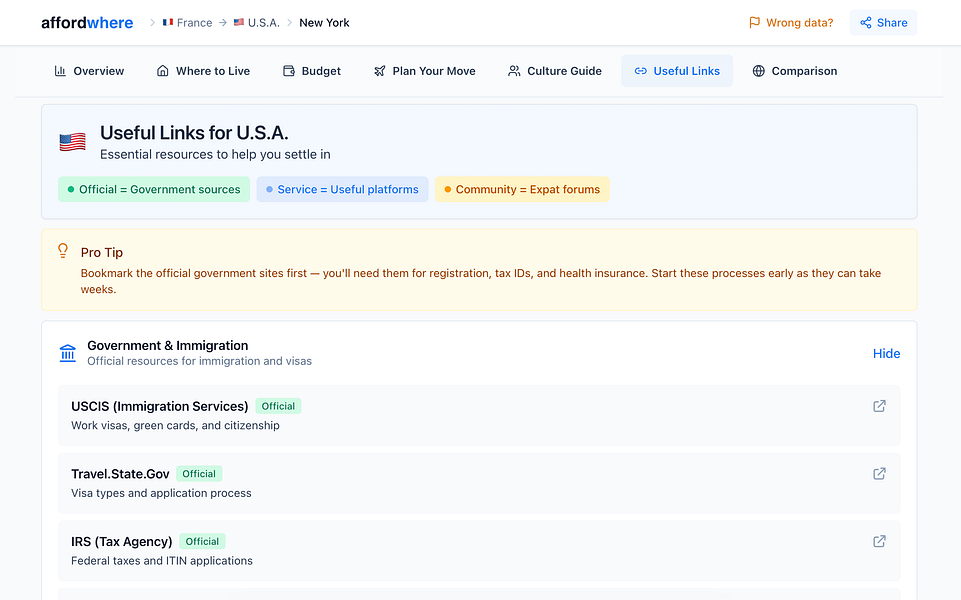Screen dimensions: 961x600
Task: Click external link icon for IRS
Action: tap(879, 541)
